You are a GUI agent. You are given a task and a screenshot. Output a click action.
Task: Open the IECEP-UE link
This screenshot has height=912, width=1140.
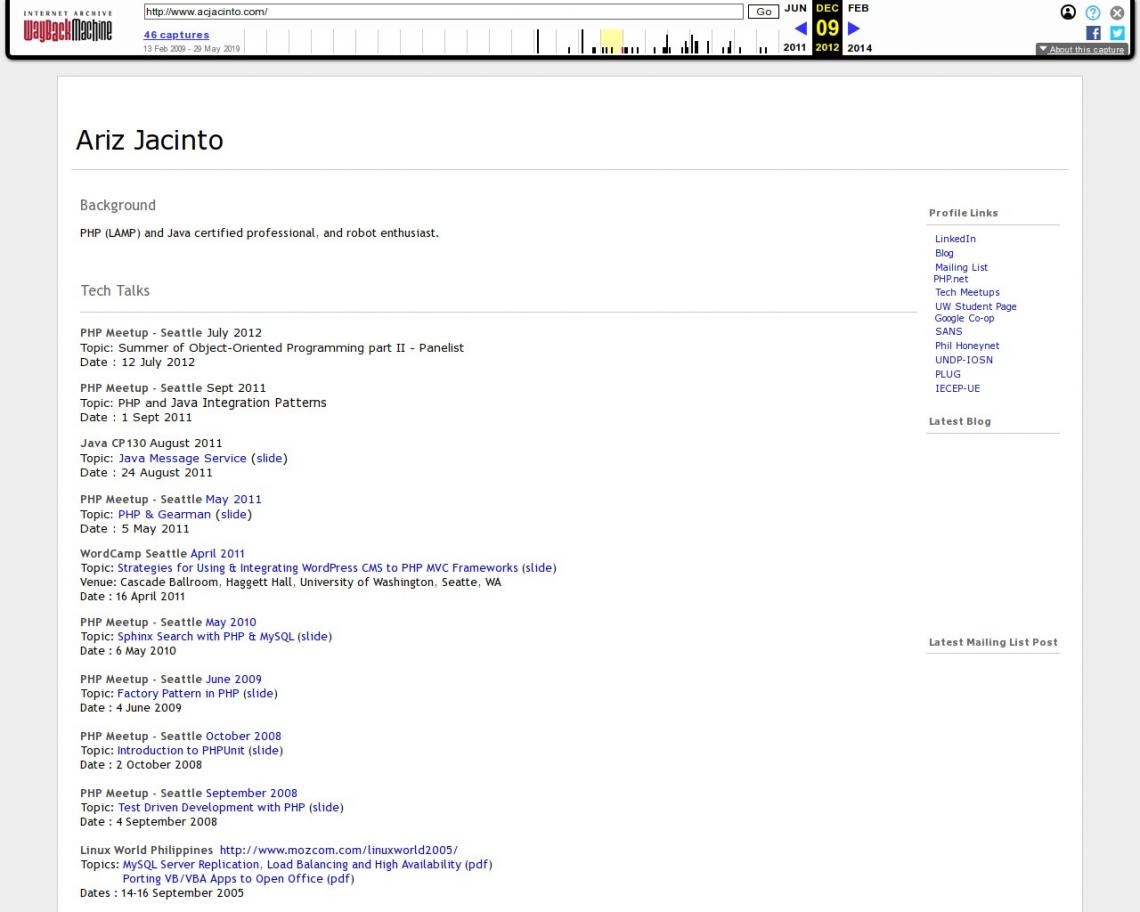point(958,388)
